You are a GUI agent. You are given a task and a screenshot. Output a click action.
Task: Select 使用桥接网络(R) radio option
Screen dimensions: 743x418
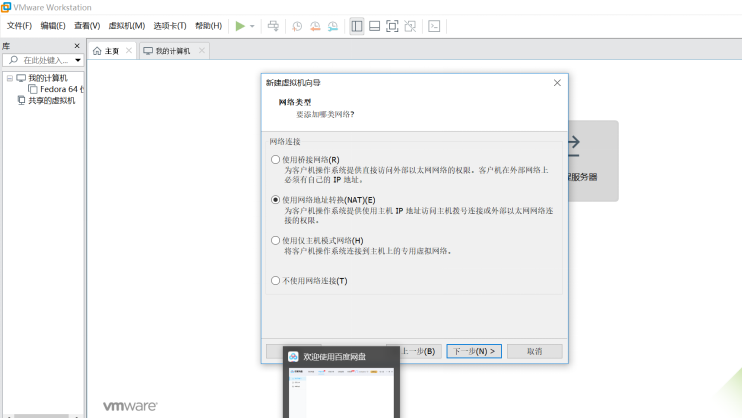click(275, 160)
